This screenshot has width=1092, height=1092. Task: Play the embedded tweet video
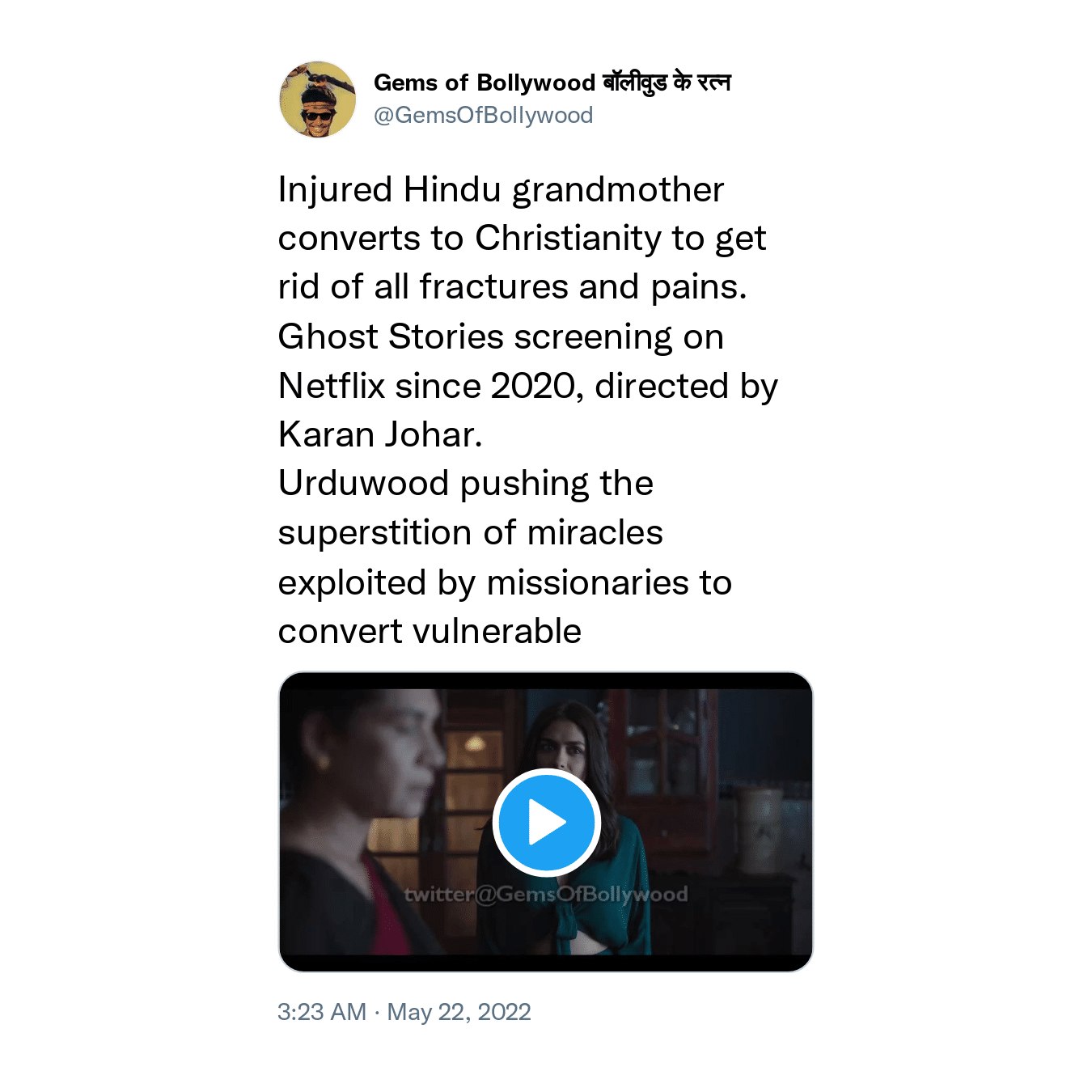[546, 822]
